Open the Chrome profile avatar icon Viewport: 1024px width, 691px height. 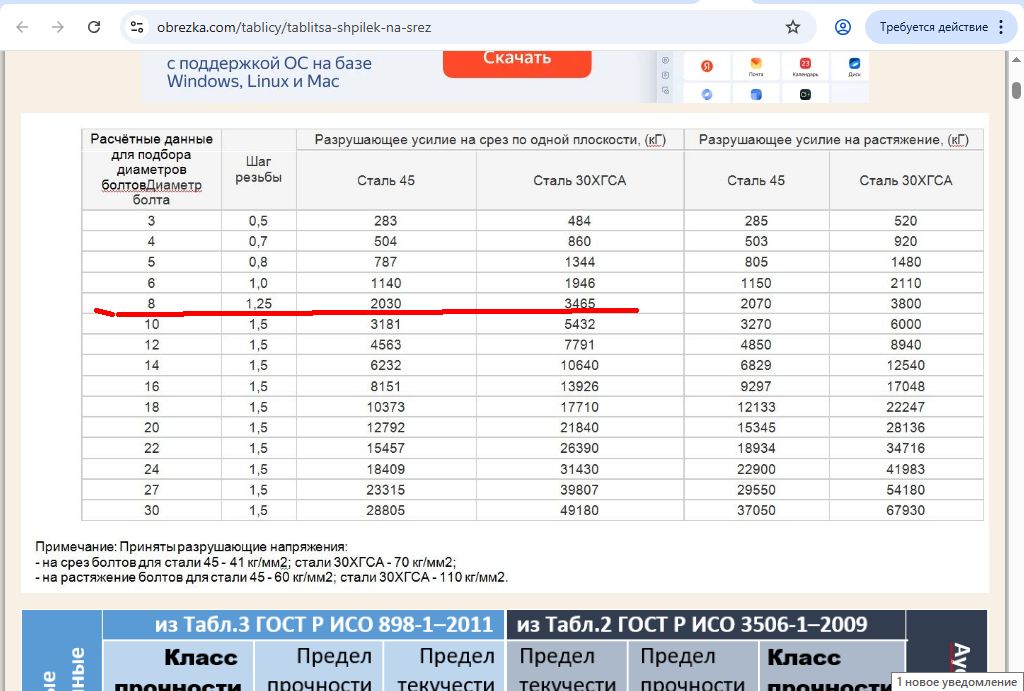[843, 27]
